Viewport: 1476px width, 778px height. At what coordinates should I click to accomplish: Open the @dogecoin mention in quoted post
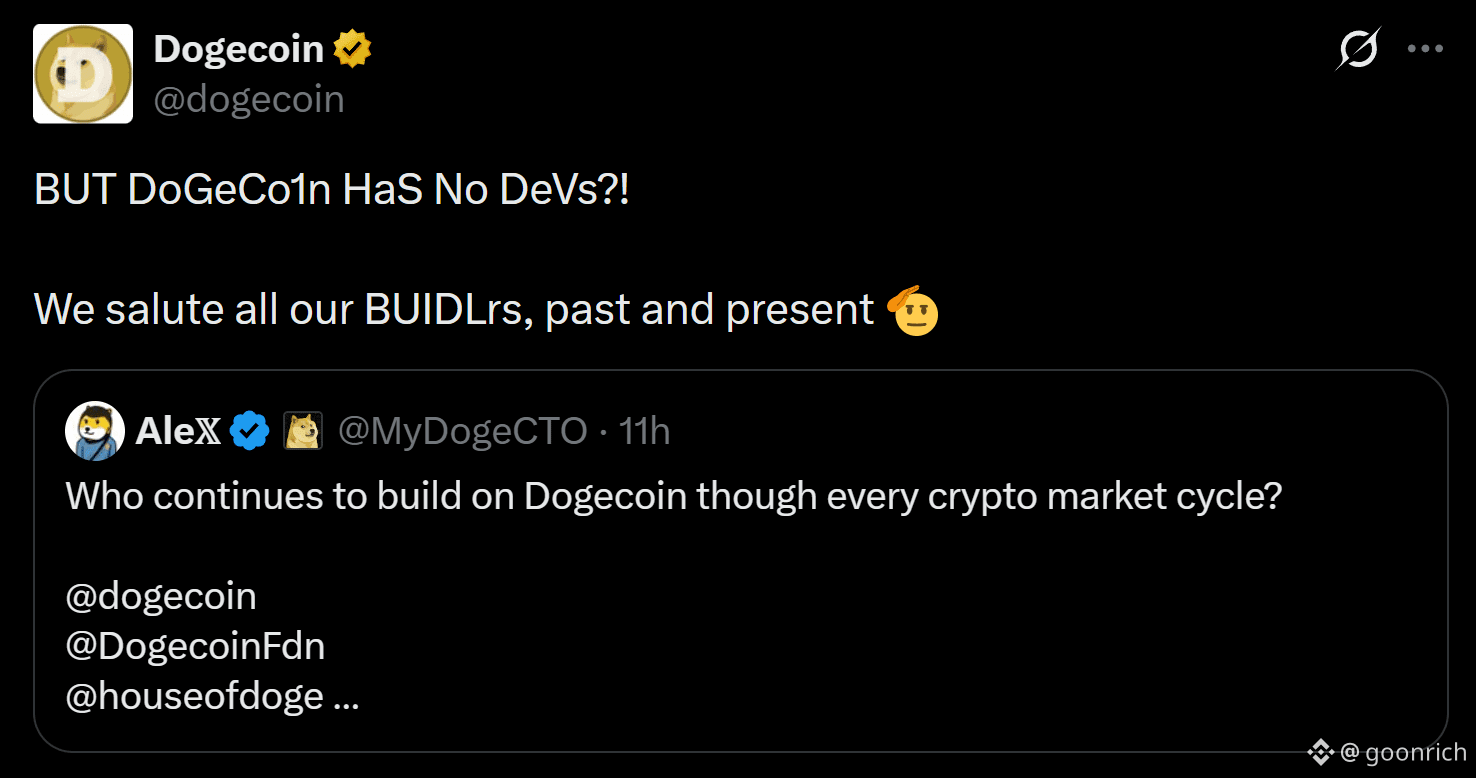(x=161, y=596)
